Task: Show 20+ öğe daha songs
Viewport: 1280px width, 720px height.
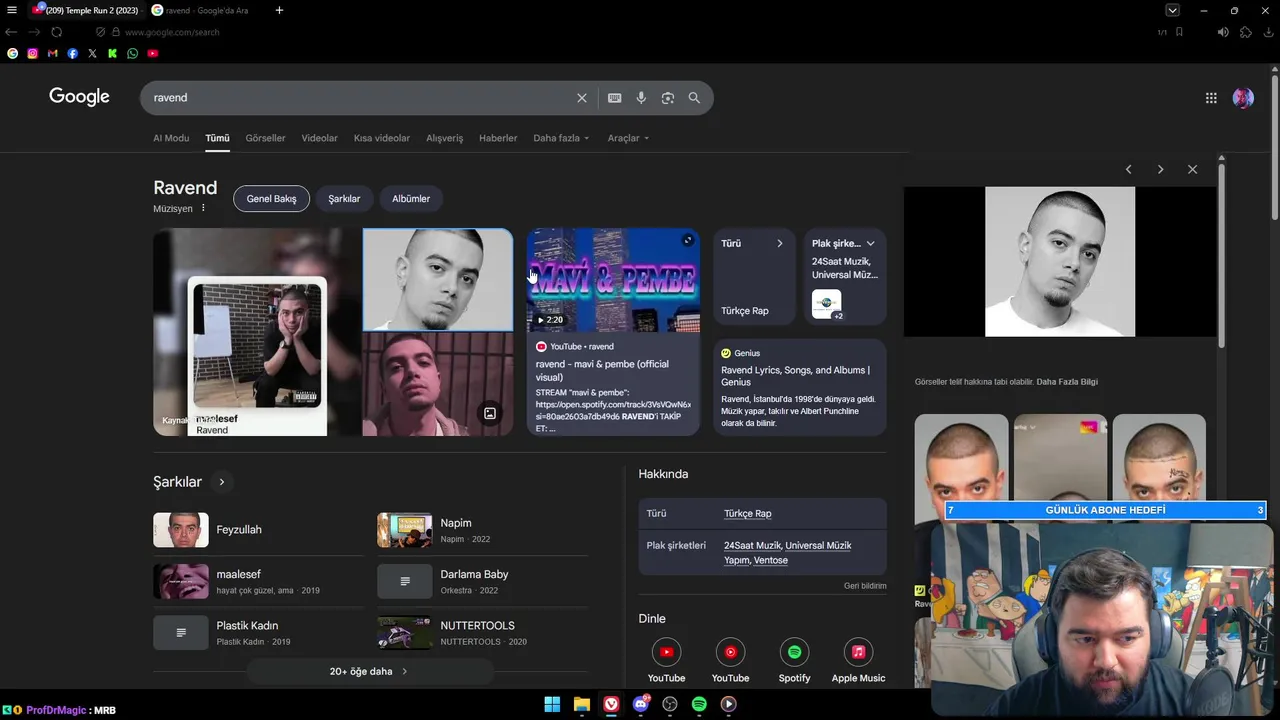Action: pyautogui.click(x=368, y=671)
